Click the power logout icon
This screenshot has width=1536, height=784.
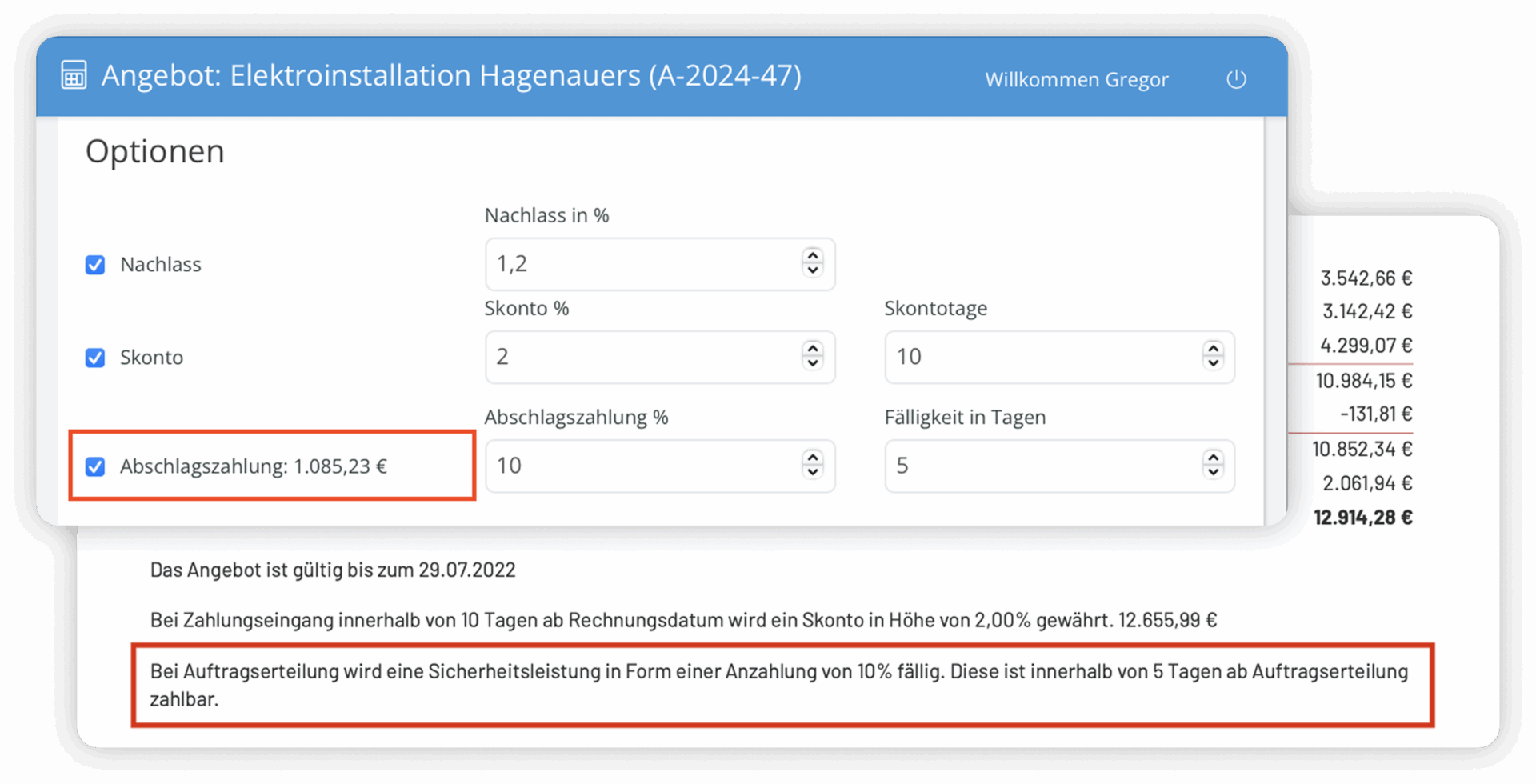(x=1236, y=78)
